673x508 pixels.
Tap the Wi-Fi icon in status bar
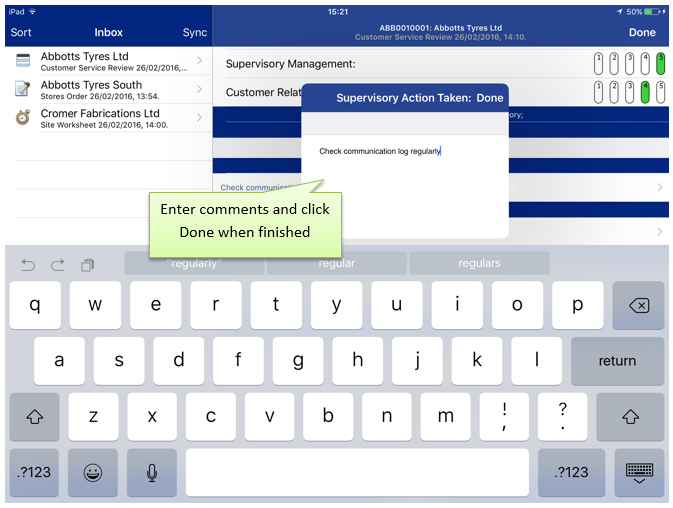(33, 12)
